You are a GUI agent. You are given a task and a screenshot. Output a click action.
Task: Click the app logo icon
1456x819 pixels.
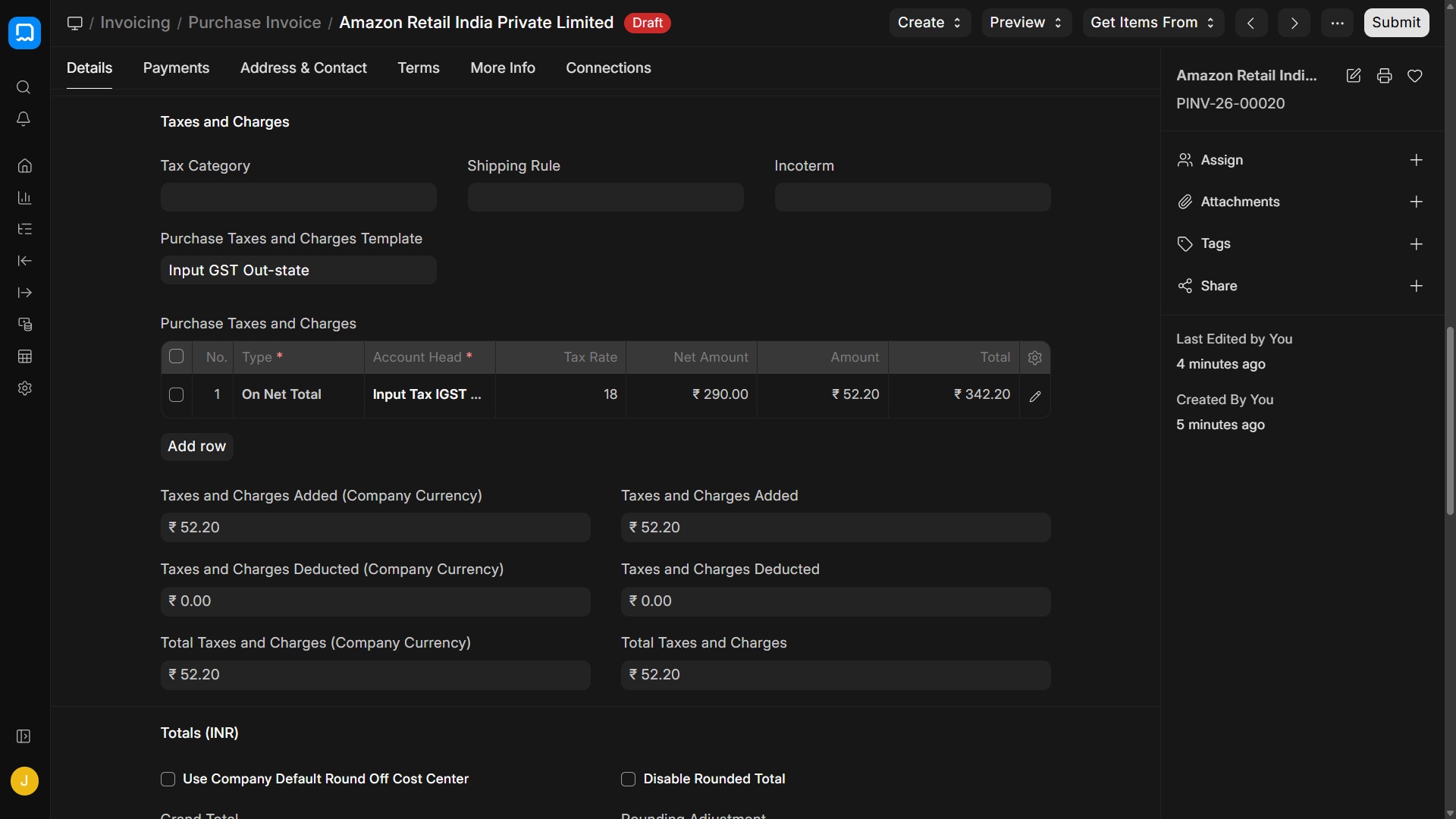[x=24, y=33]
